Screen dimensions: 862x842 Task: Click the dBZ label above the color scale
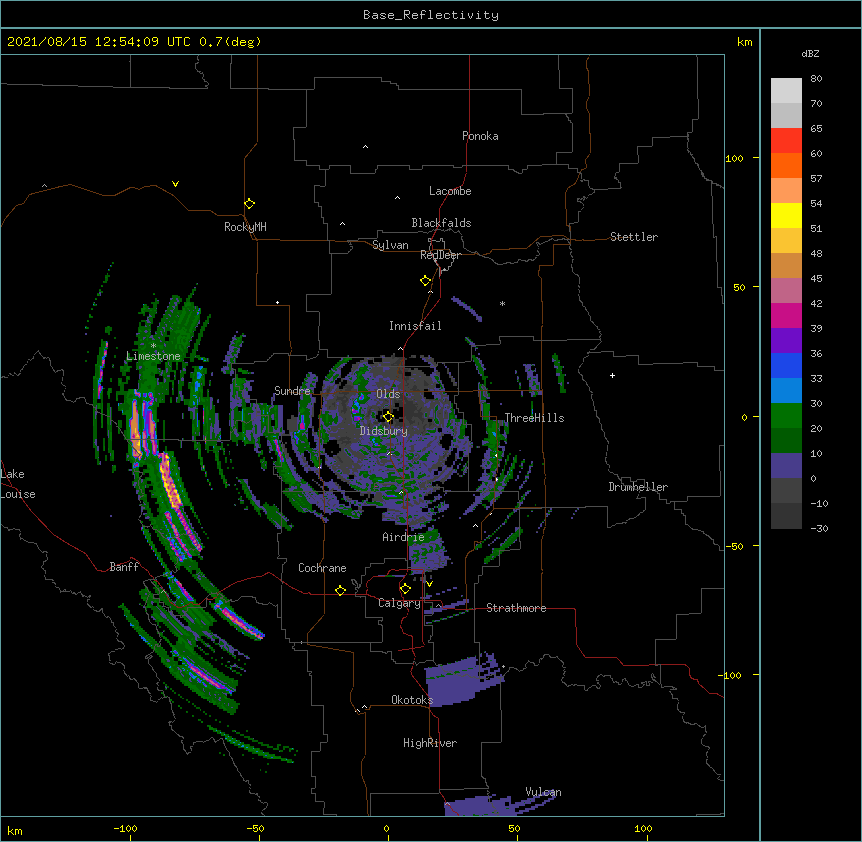pos(810,53)
